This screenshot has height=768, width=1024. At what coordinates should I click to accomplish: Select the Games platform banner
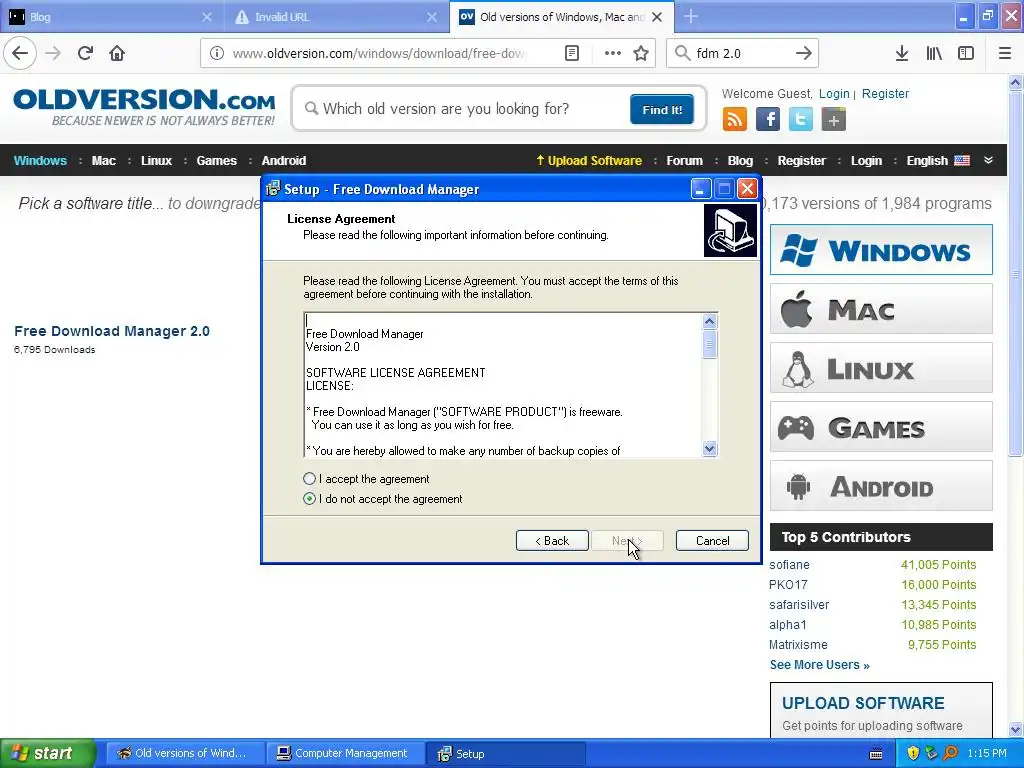[881, 427]
